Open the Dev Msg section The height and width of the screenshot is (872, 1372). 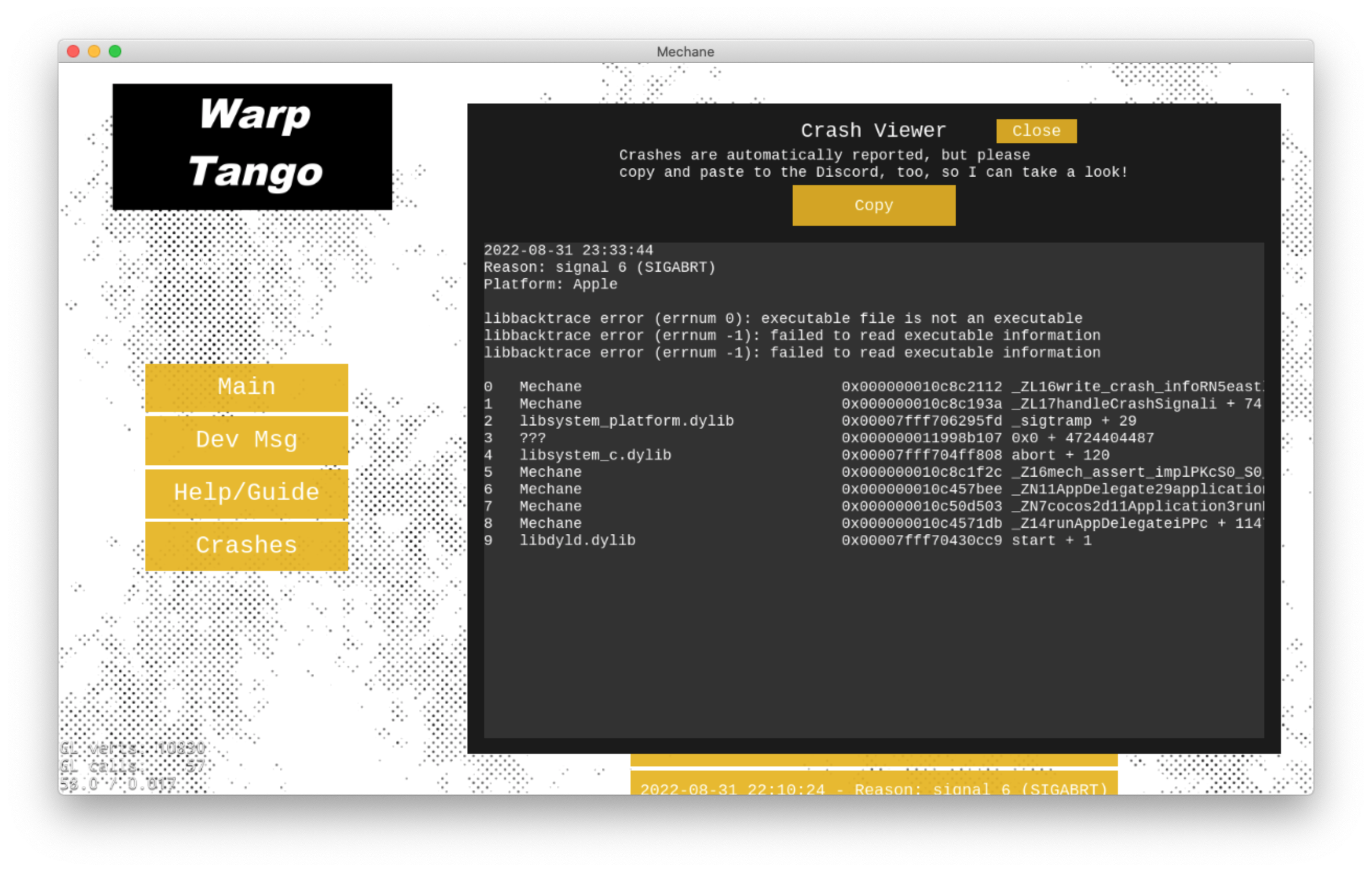(246, 440)
